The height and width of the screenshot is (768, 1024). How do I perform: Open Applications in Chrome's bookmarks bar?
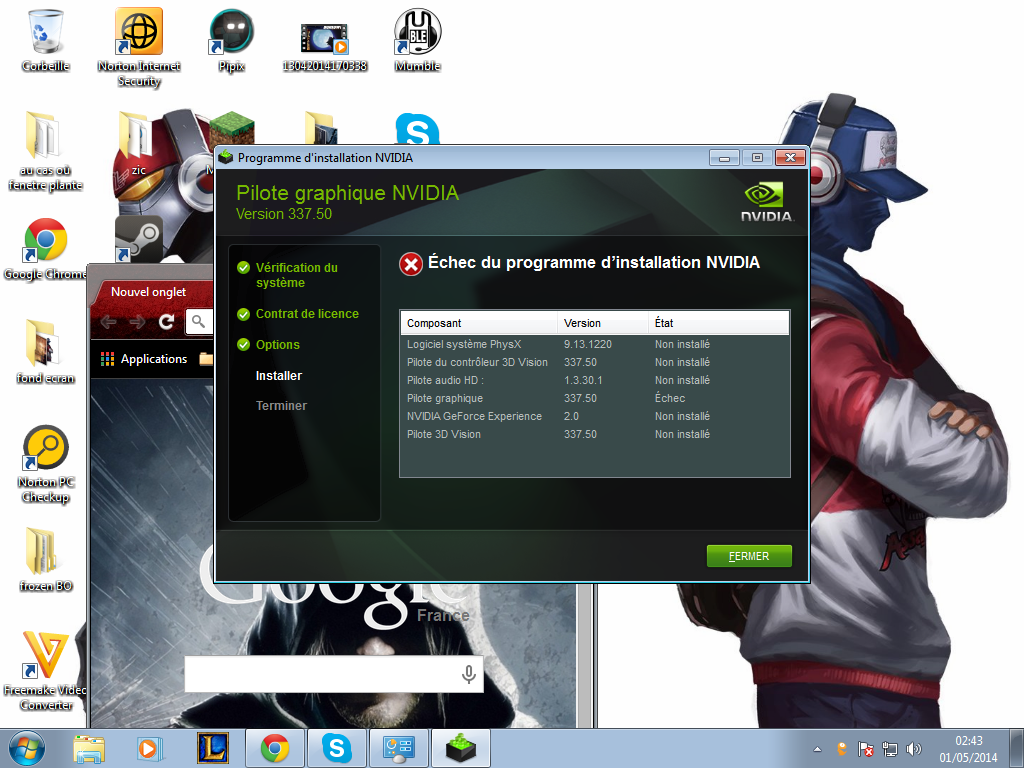click(x=144, y=359)
